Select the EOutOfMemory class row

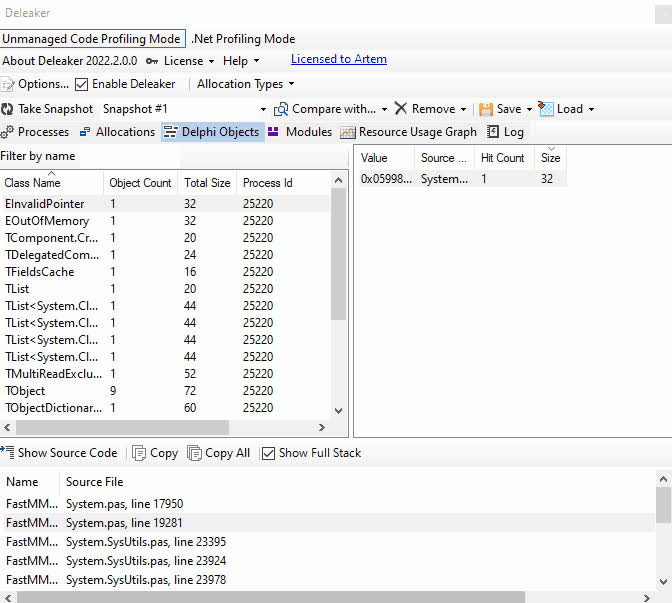[x=166, y=221]
